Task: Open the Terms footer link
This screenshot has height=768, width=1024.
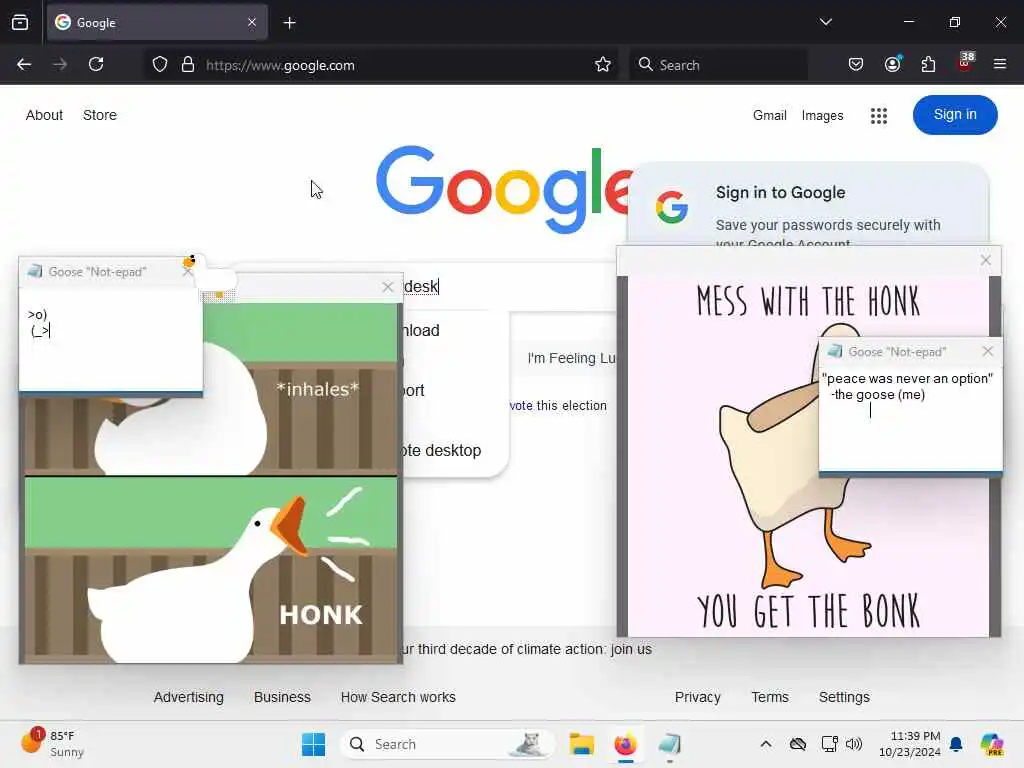Action: (770, 697)
